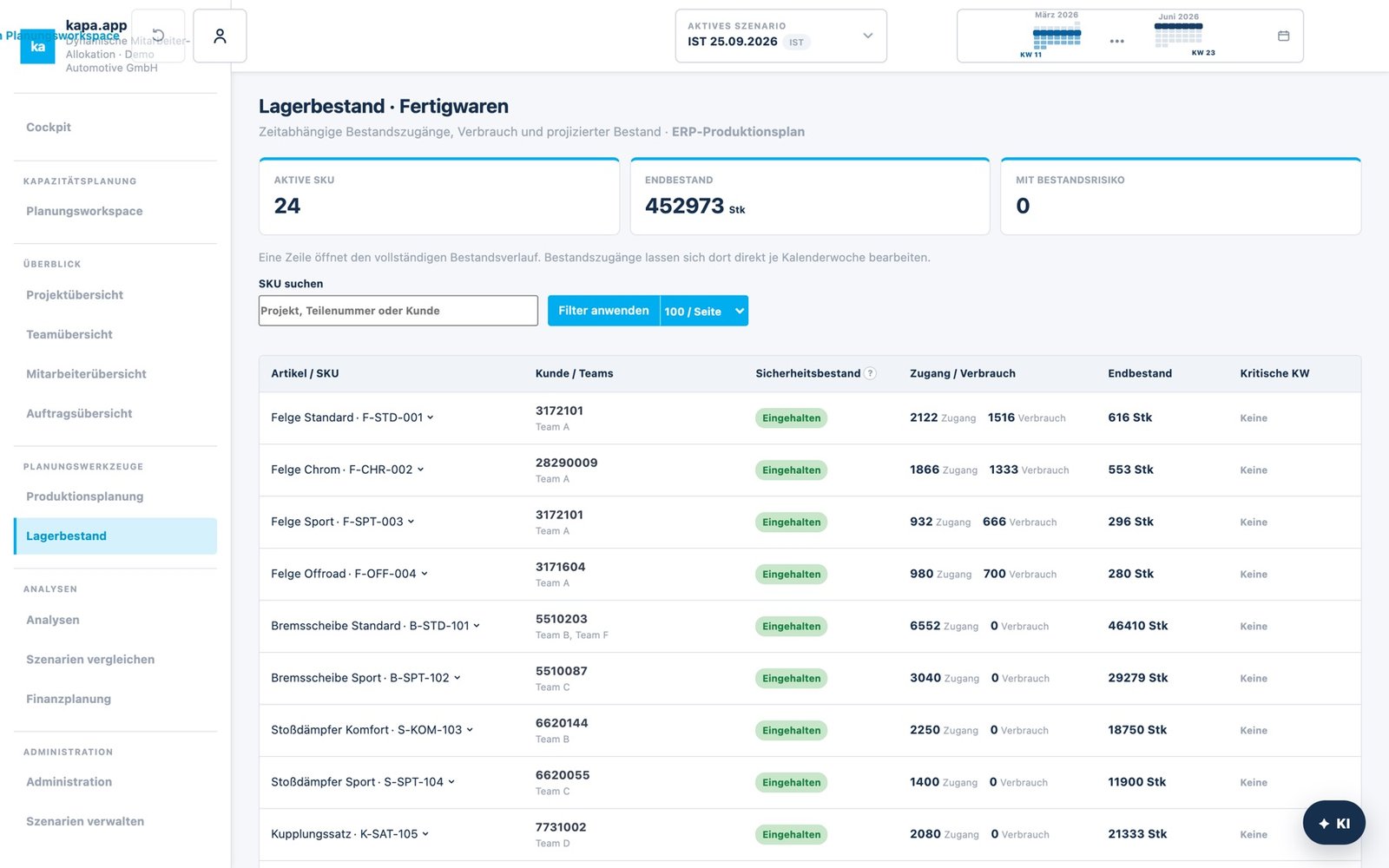Select the März 2026 calendar thumbnail
Image resolution: width=1389 pixels, height=868 pixels.
(x=1057, y=35)
